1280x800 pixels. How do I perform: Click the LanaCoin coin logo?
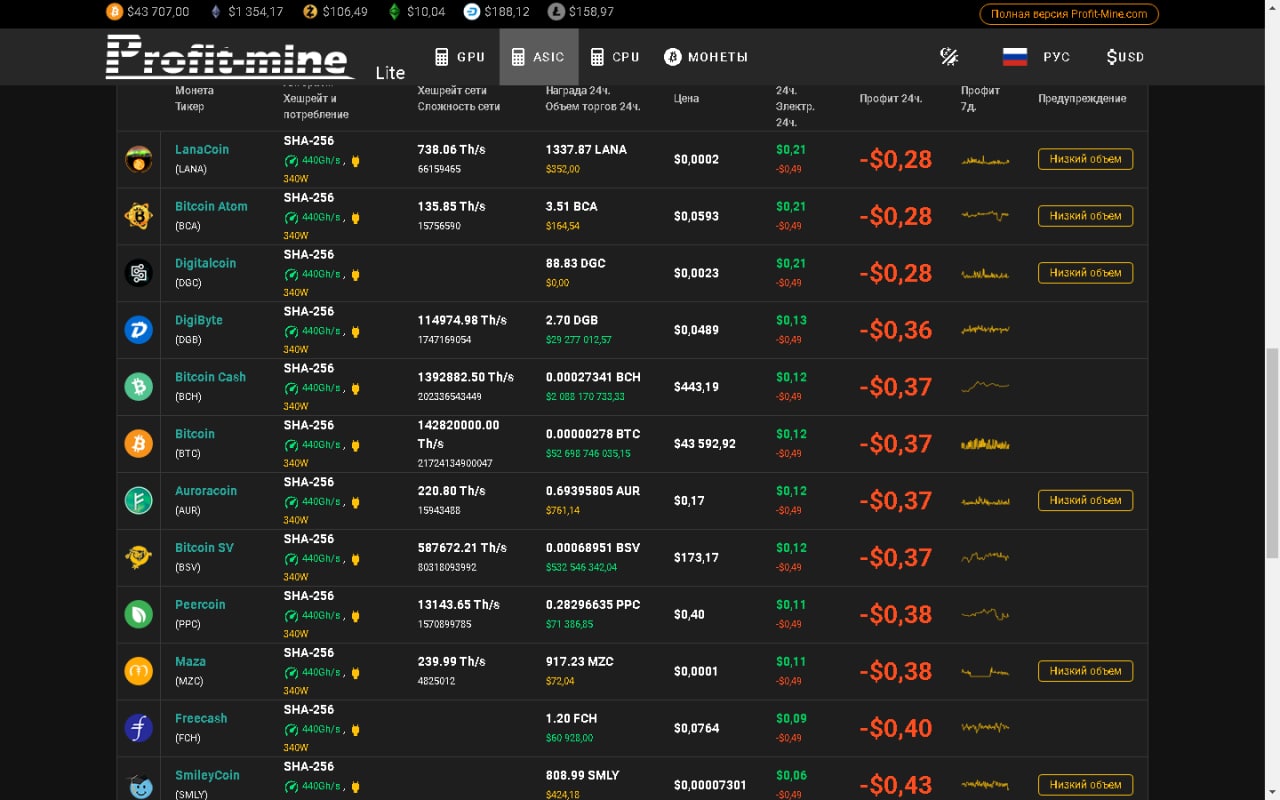pos(139,159)
